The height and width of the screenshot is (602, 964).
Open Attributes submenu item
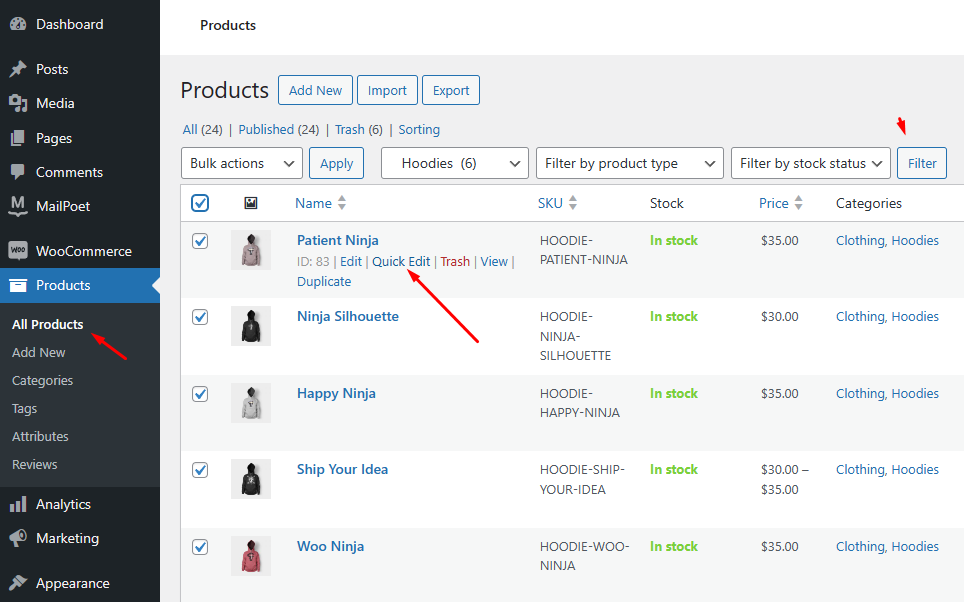(40, 437)
